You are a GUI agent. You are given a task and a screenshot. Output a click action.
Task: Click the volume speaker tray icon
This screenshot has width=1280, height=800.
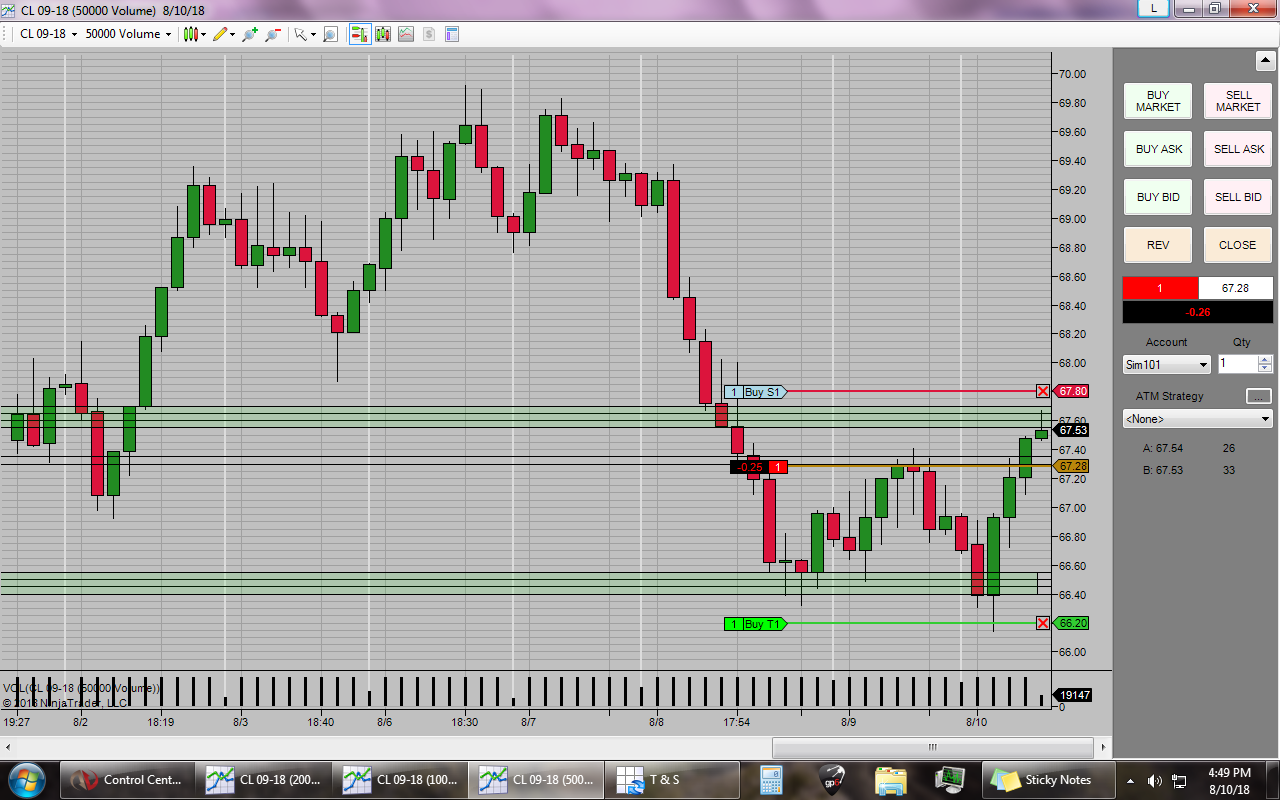tap(1155, 780)
